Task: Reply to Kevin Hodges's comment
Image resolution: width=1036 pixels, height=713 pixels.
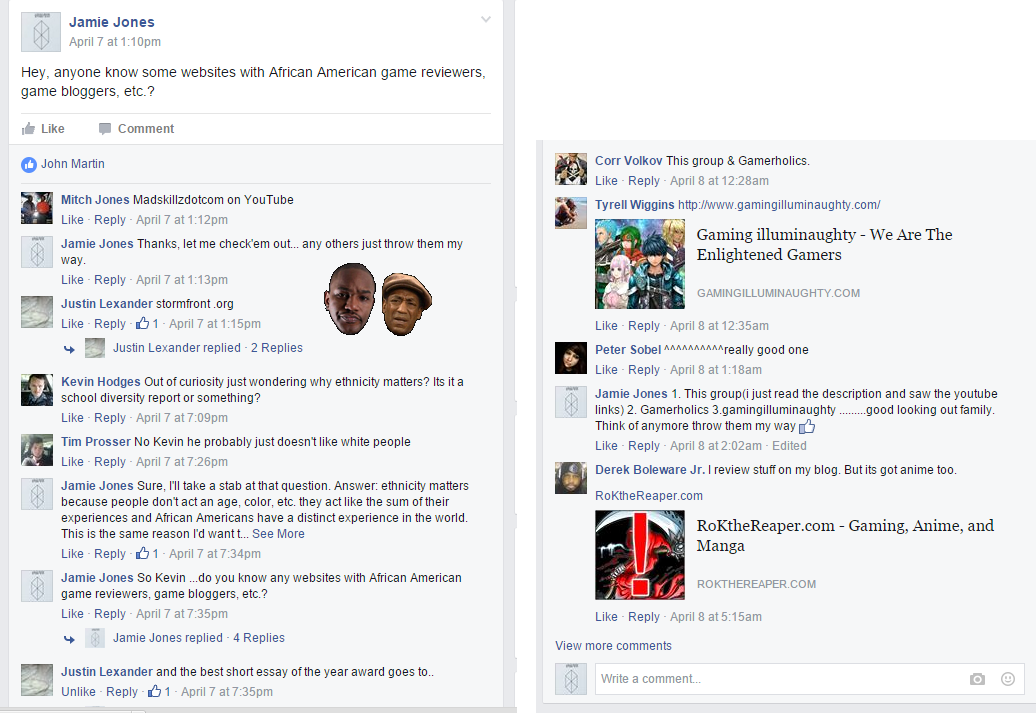Action: [110, 418]
